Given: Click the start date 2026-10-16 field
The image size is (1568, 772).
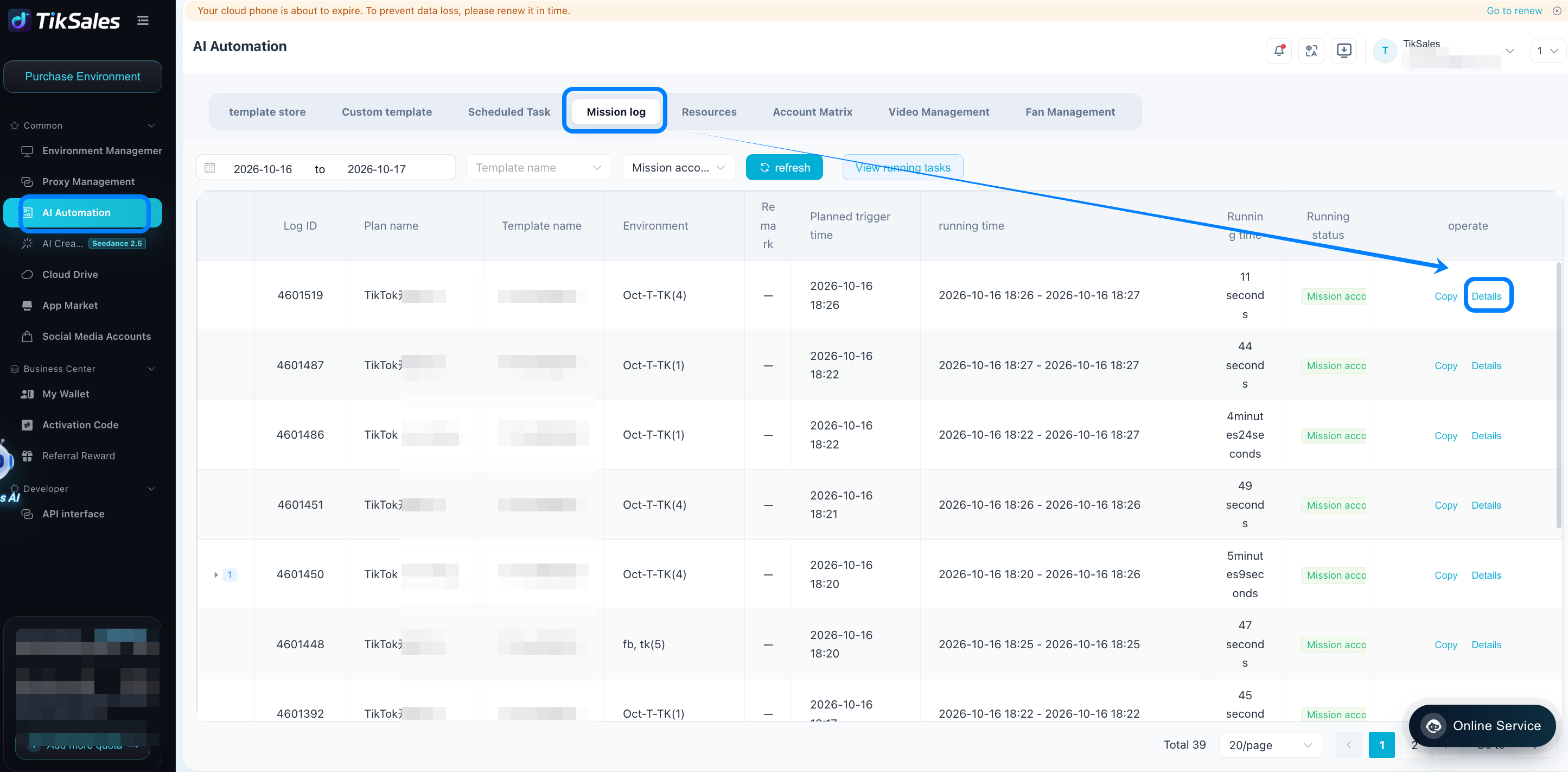Looking at the screenshot, I should [x=263, y=169].
